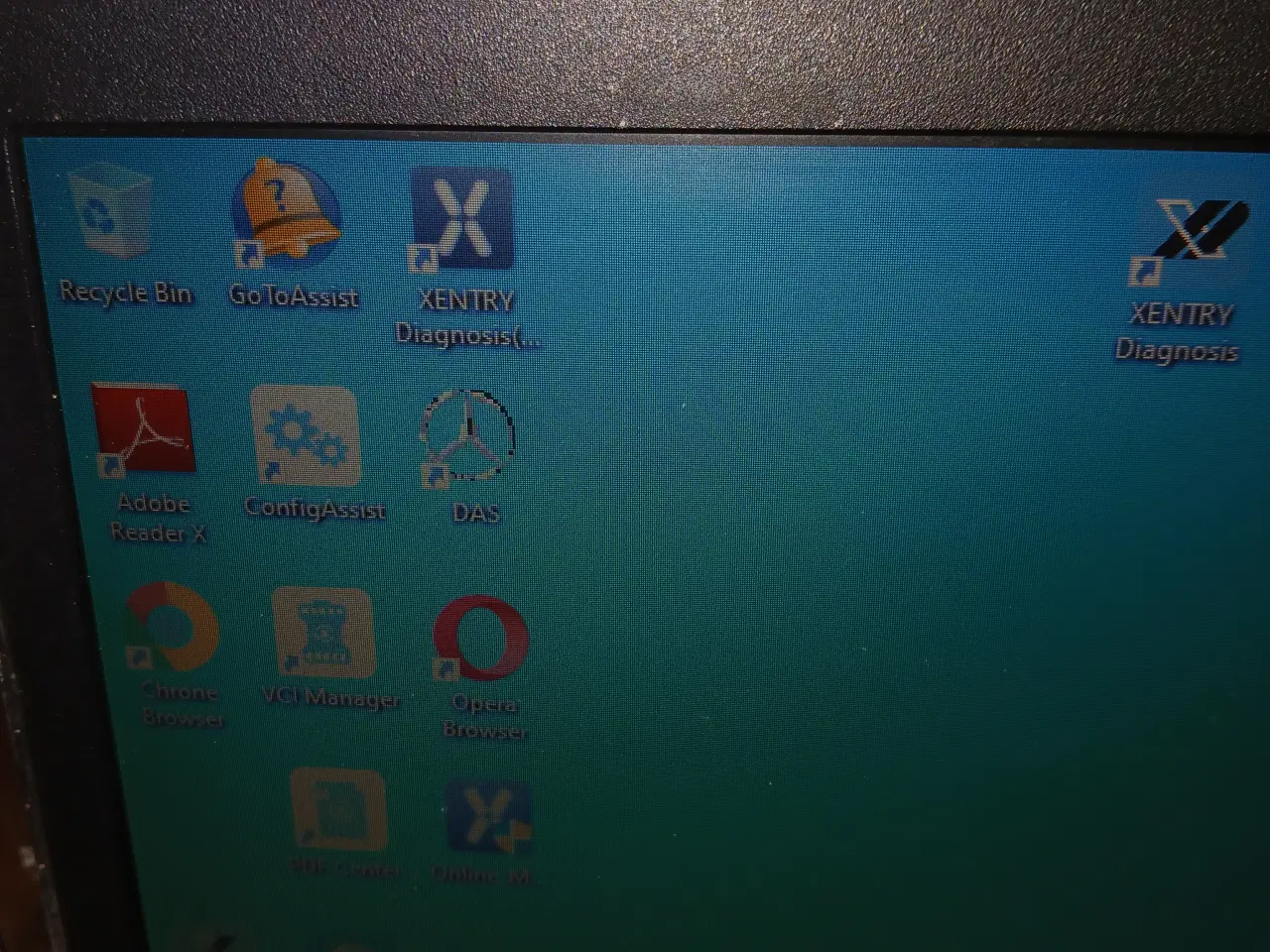
Task: Select the Online shortcut icon with arrows
Action: 488,818
